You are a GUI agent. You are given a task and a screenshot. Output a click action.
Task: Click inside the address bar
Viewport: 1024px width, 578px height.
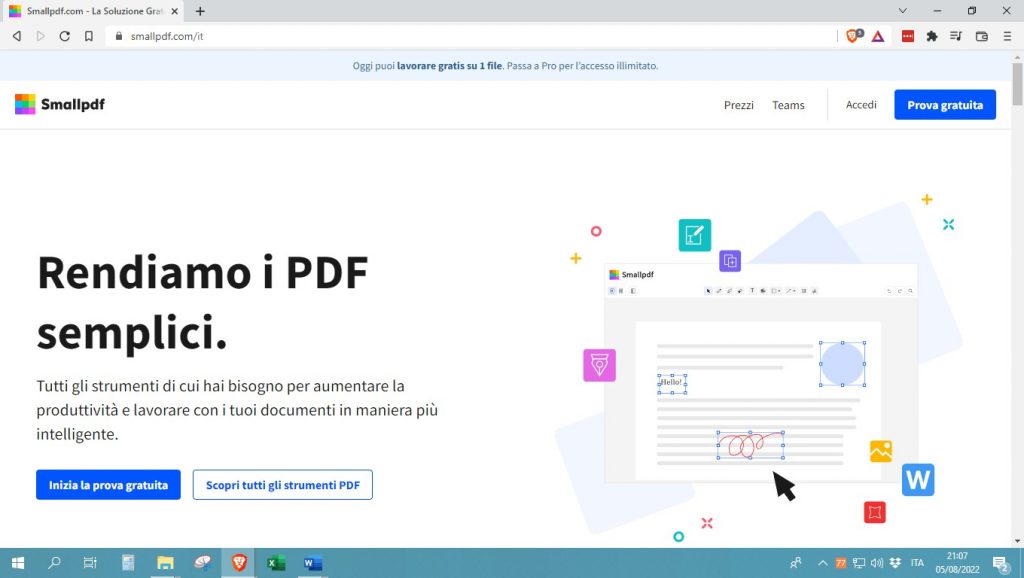point(300,35)
